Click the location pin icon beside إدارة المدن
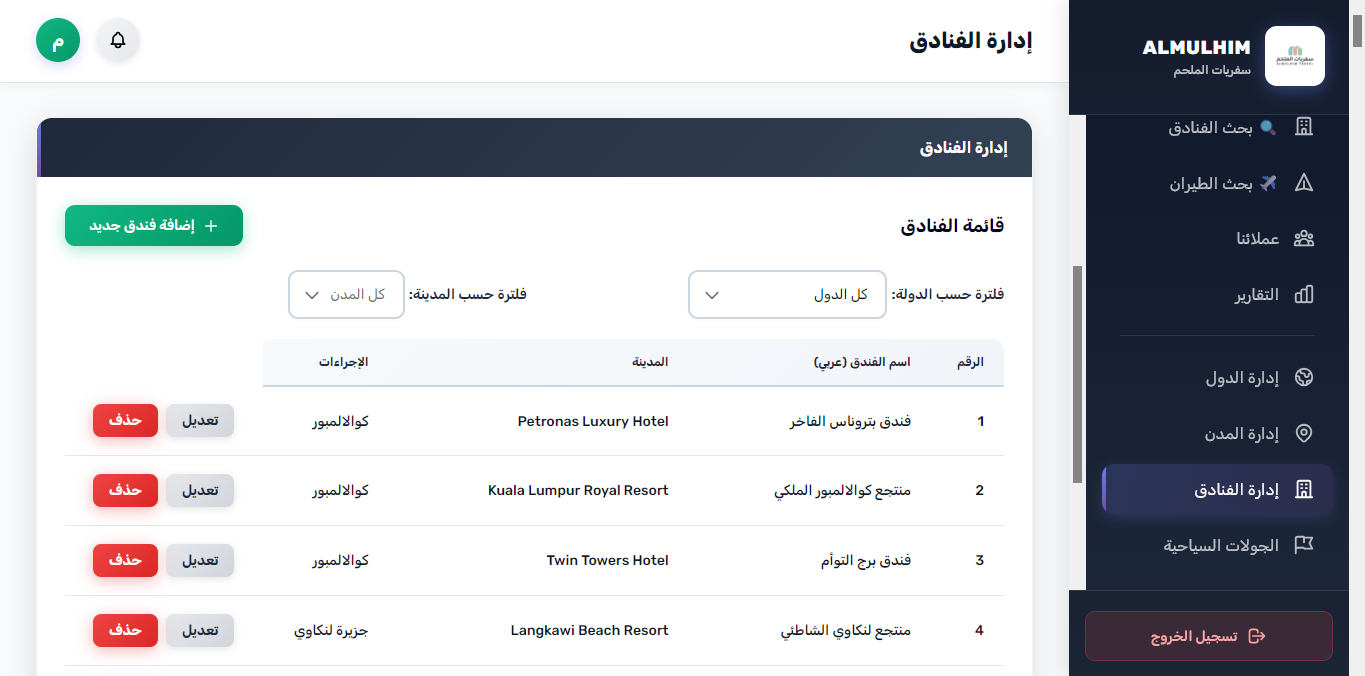Viewport: 1365px width, 676px height. (x=1303, y=434)
